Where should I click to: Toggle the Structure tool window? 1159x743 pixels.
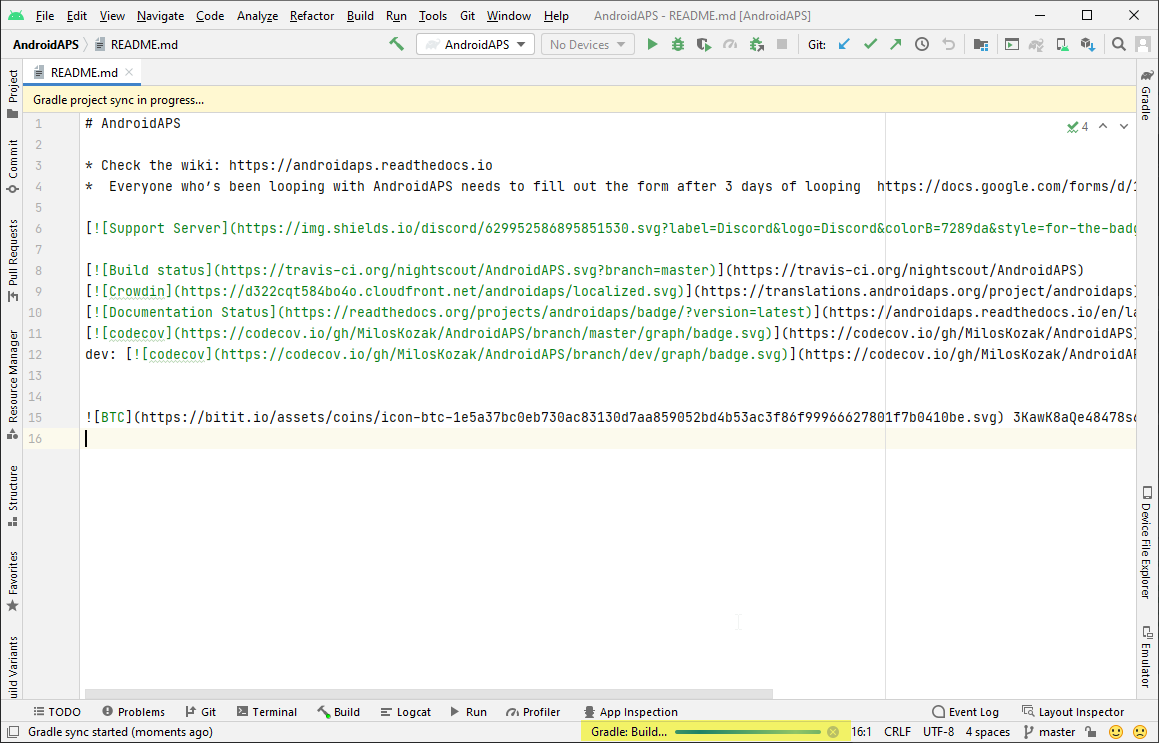click(13, 495)
